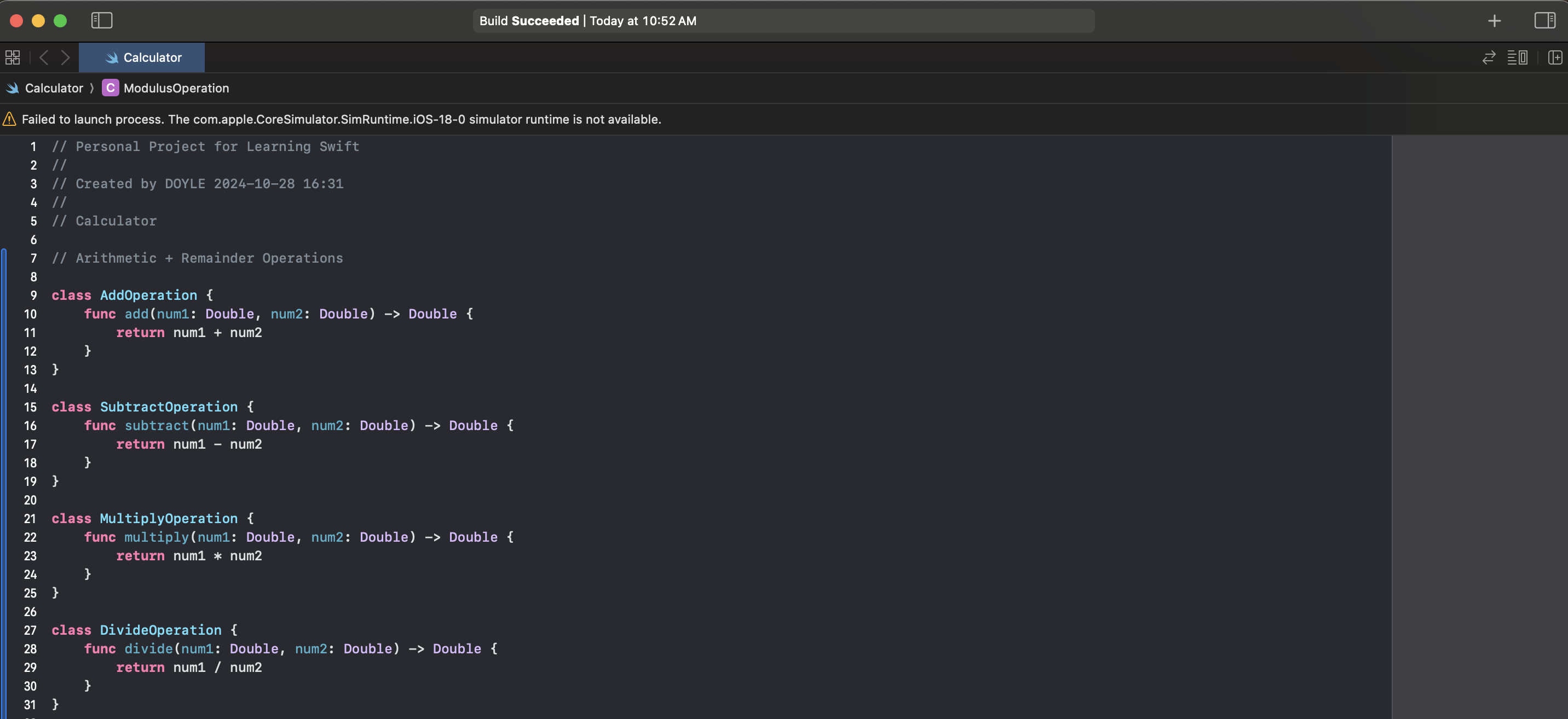
Task: Click line number 21 in gutter
Action: pyautogui.click(x=31, y=519)
